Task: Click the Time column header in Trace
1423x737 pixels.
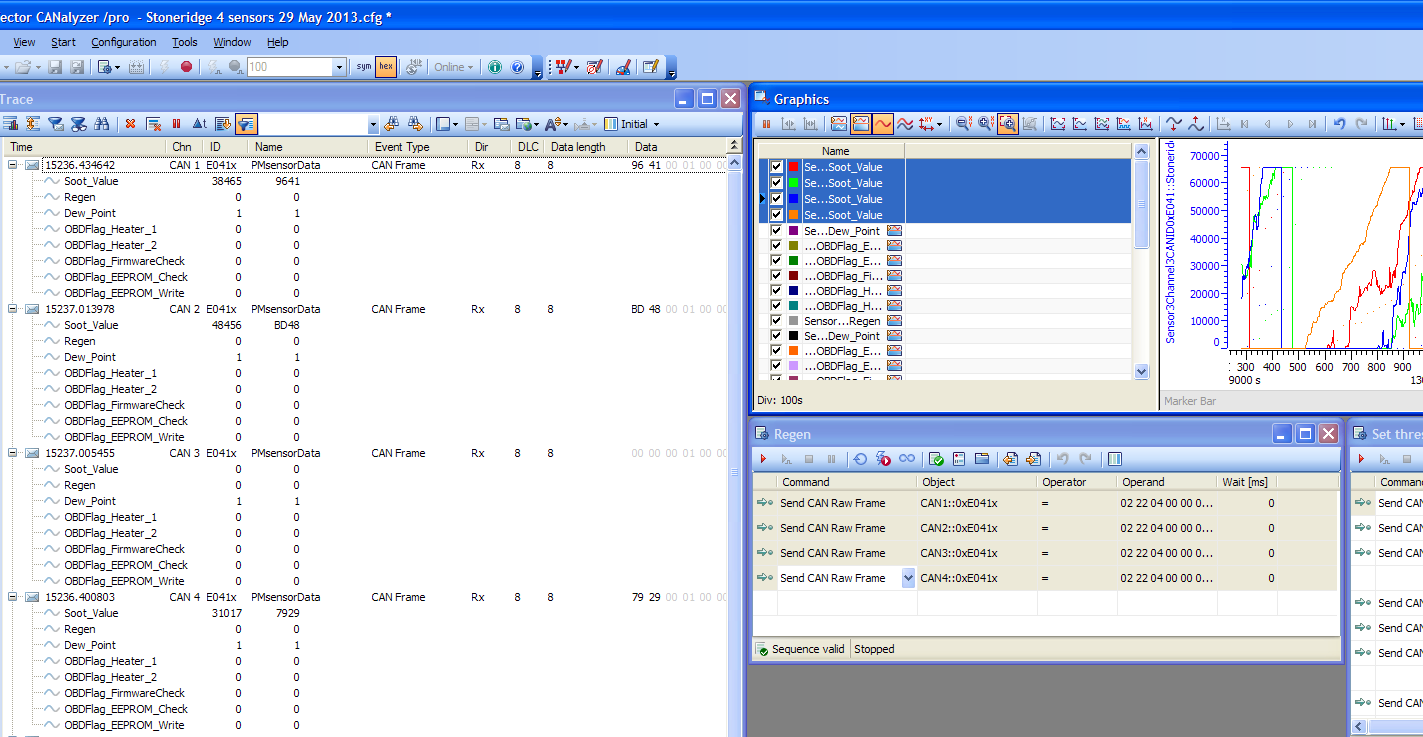Action: 83,147
